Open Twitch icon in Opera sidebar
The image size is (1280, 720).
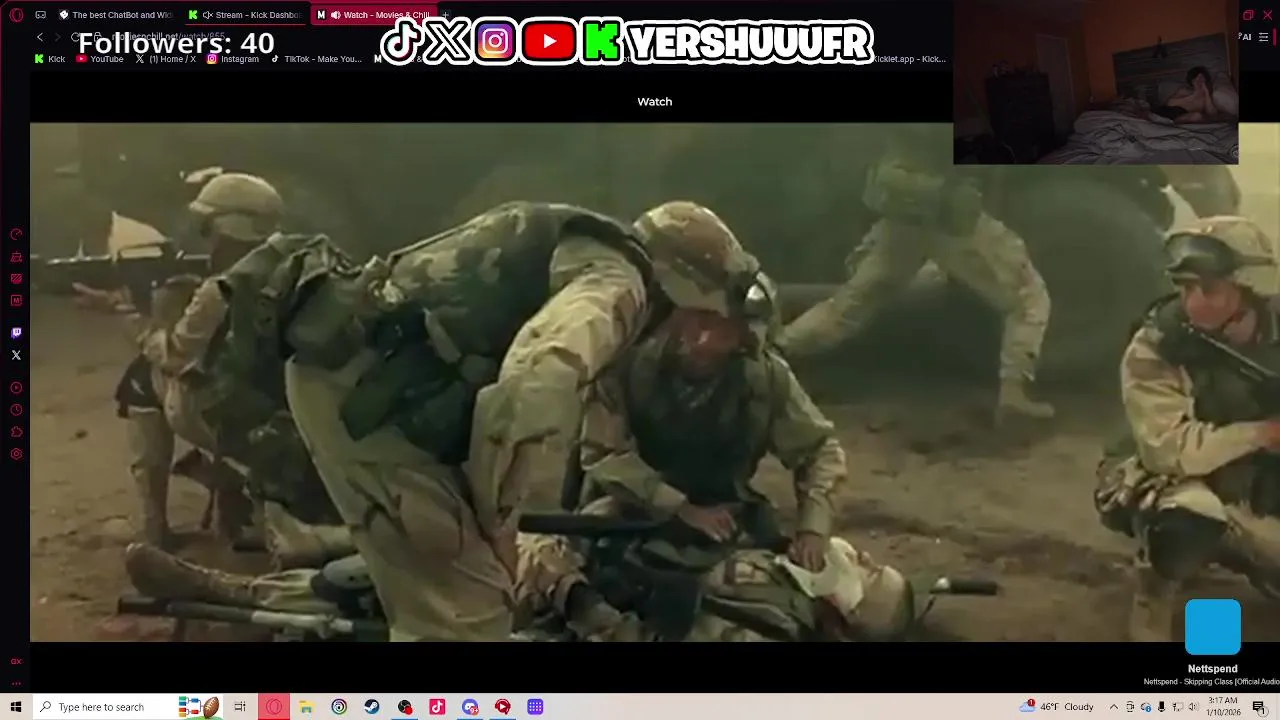16,333
